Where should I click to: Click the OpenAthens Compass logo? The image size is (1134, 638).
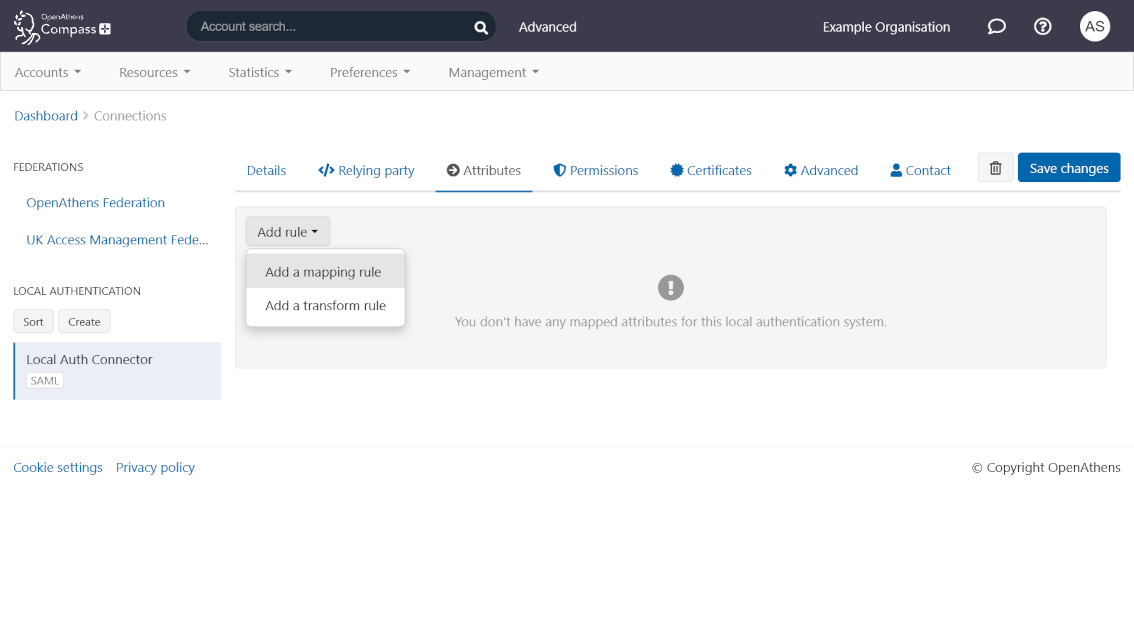[x=62, y=27]
